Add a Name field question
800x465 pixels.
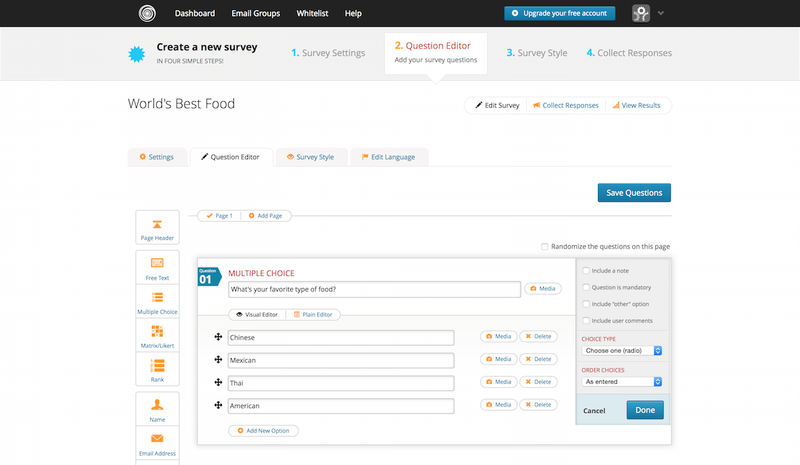[x=156, y=410]
